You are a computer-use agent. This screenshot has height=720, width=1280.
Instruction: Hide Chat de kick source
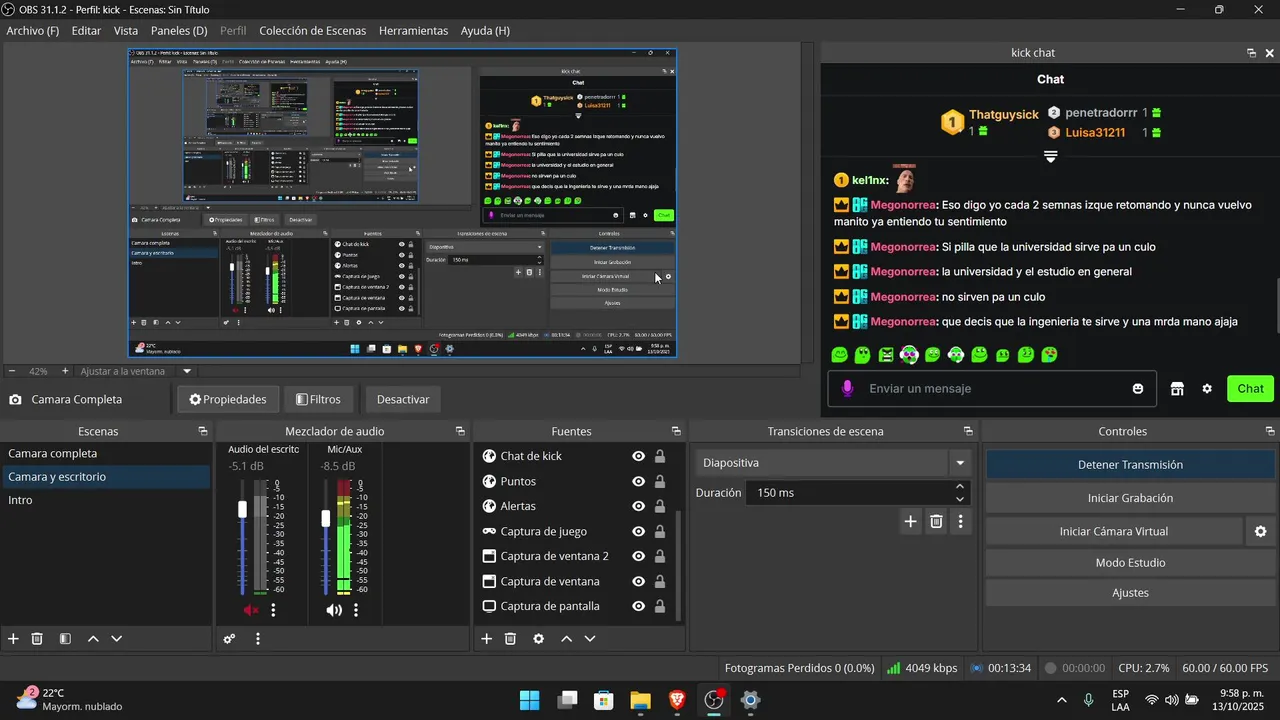[x=638, y=456]
